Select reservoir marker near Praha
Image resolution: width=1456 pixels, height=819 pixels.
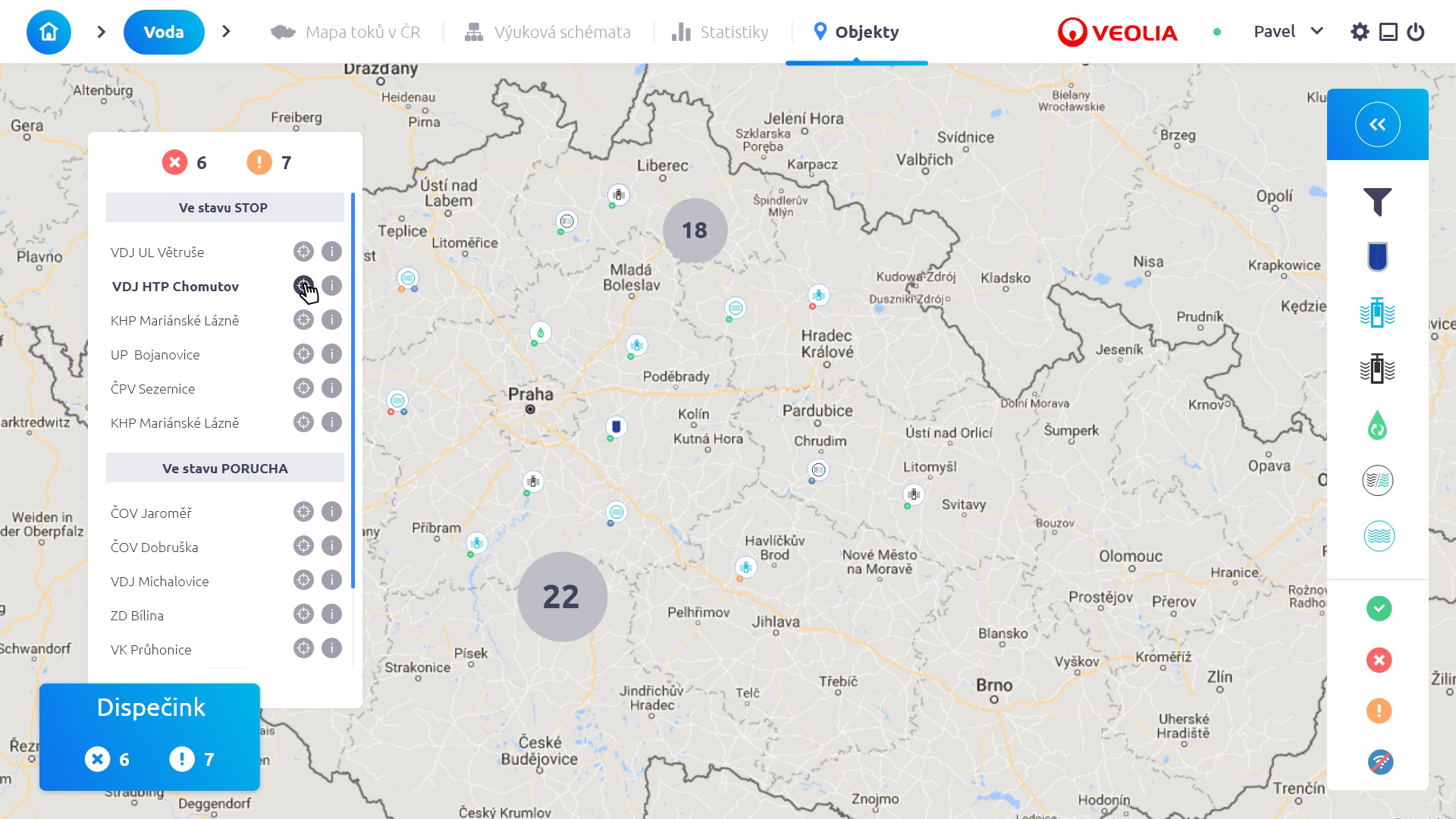(616, 427)
